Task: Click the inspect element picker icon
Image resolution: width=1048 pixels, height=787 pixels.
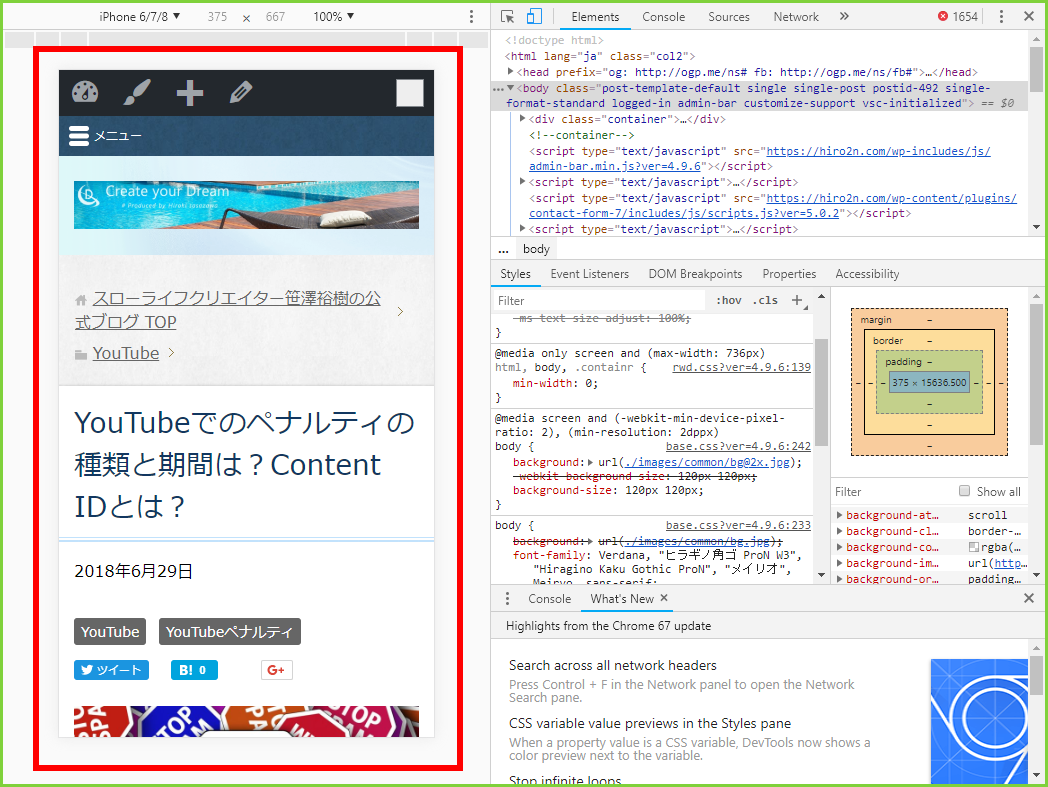Action: [x=507, y=17]
